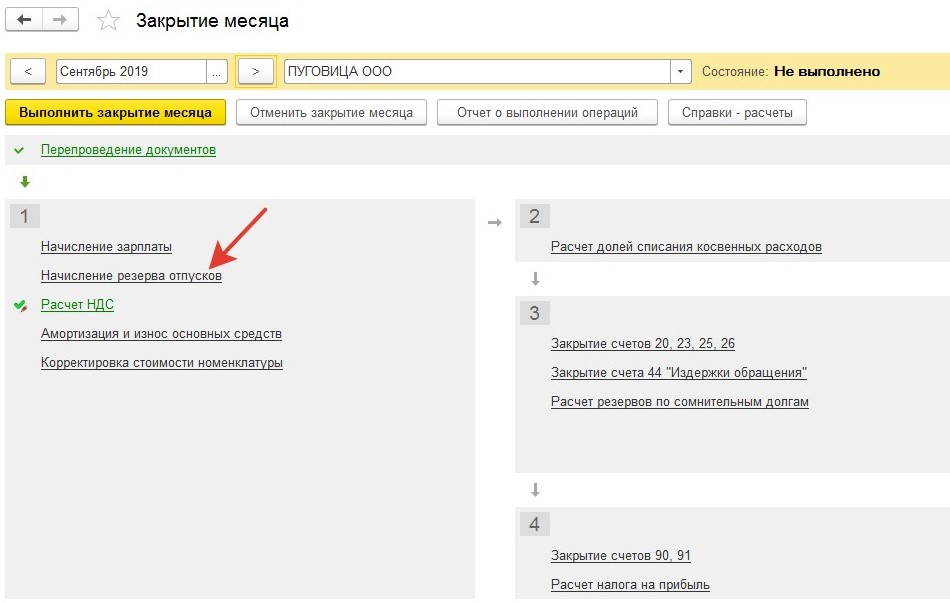Click the forward navigation arrow
Image resolution: width=950 pixels, height=603 pixels.
pos(60,20)
